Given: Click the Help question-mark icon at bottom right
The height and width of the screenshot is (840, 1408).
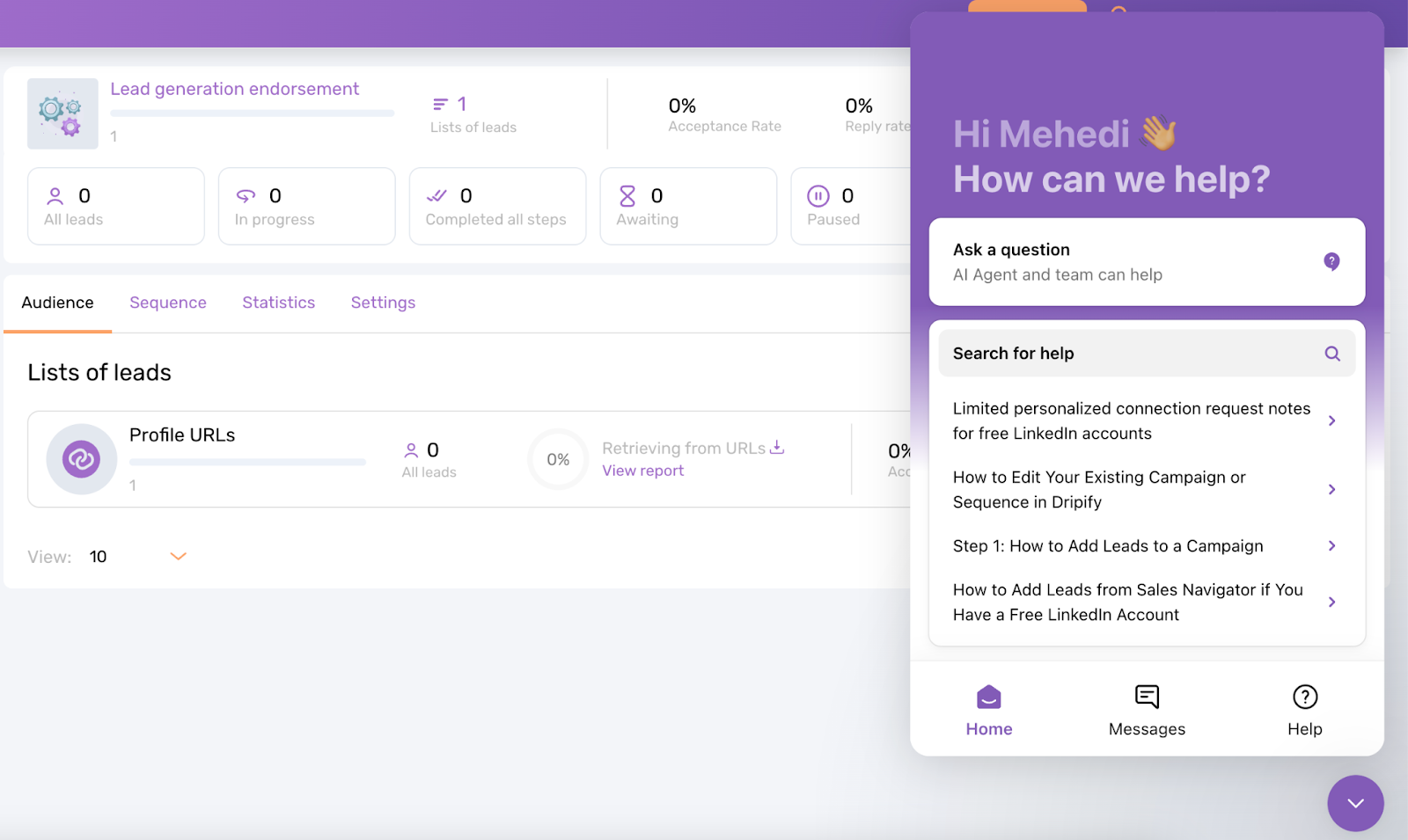Looking at the screenshot, I should click(1304, 697).
